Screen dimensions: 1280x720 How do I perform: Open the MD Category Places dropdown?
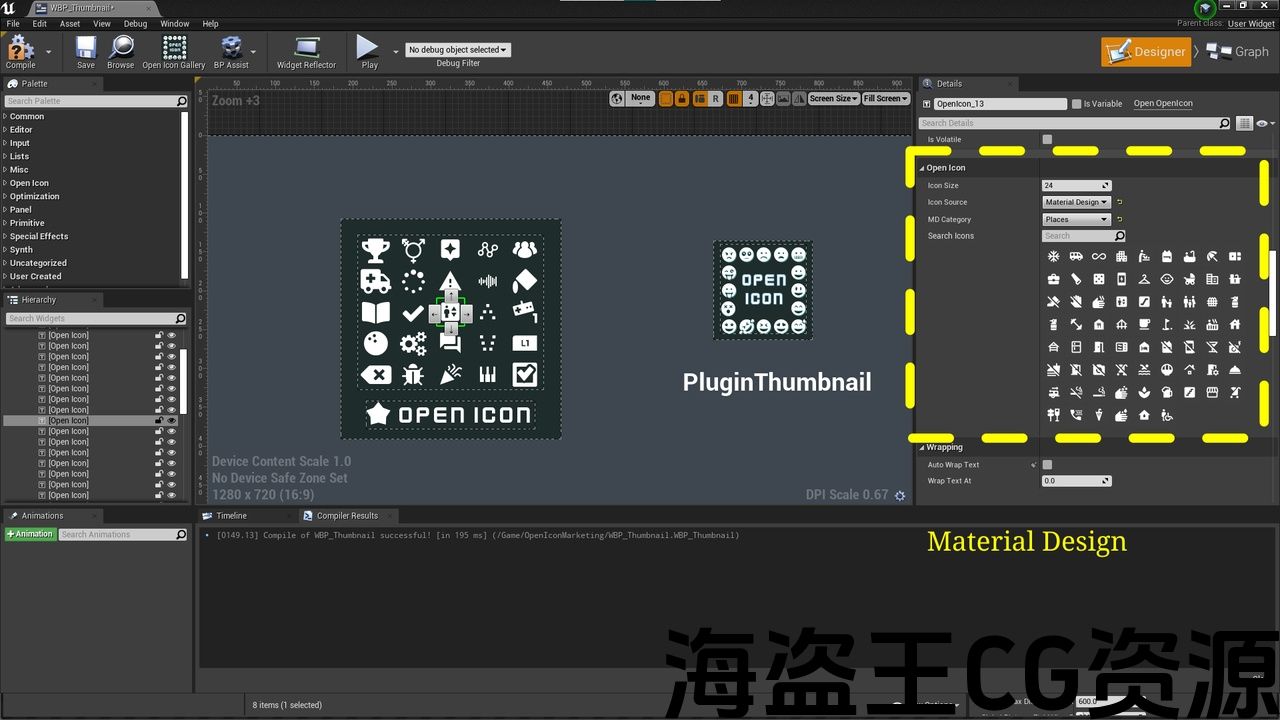pos(1076,219)
